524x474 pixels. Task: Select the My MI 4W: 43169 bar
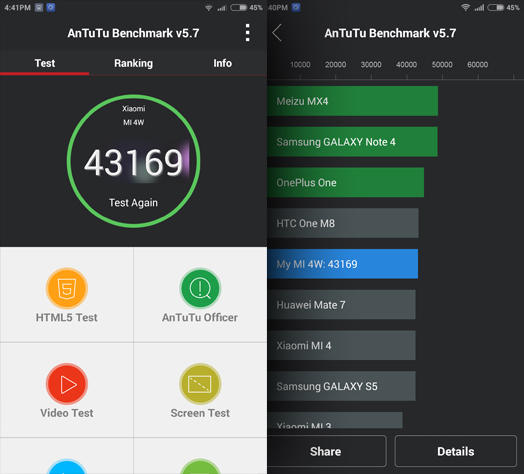(x=343, y=264)
